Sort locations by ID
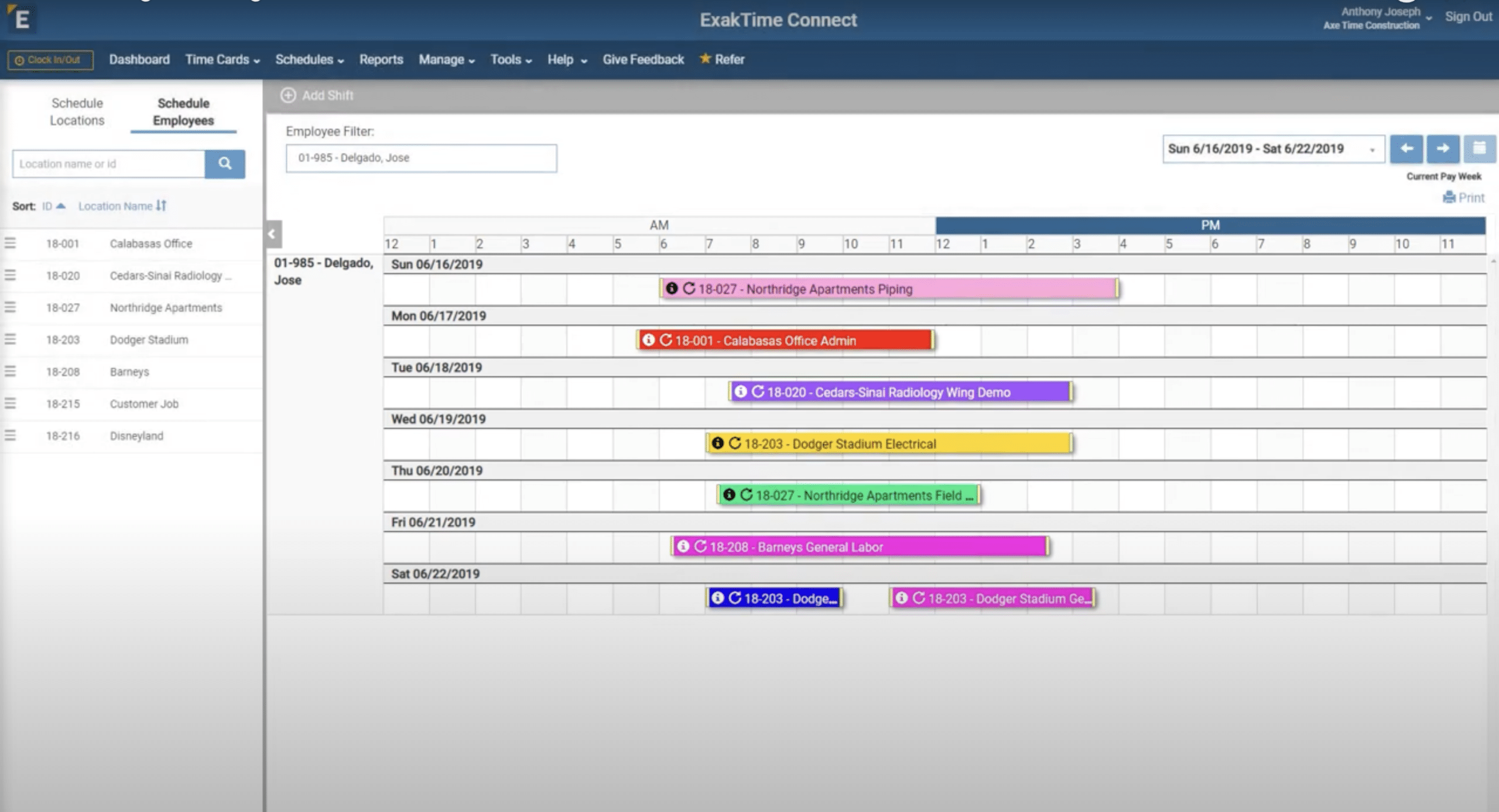Viewport: 1499px width, 812px height. point(53,206)
